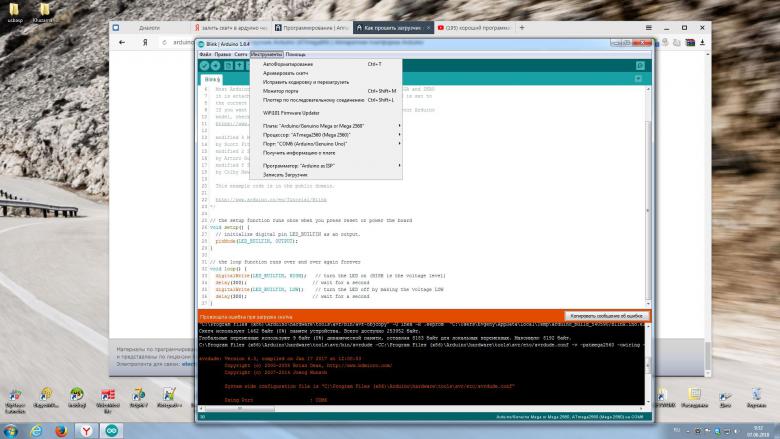The height and width of the screenshot is (439, 780).
Task: Switch to the Программирование browser tab
Action: (x=312, y=28)
